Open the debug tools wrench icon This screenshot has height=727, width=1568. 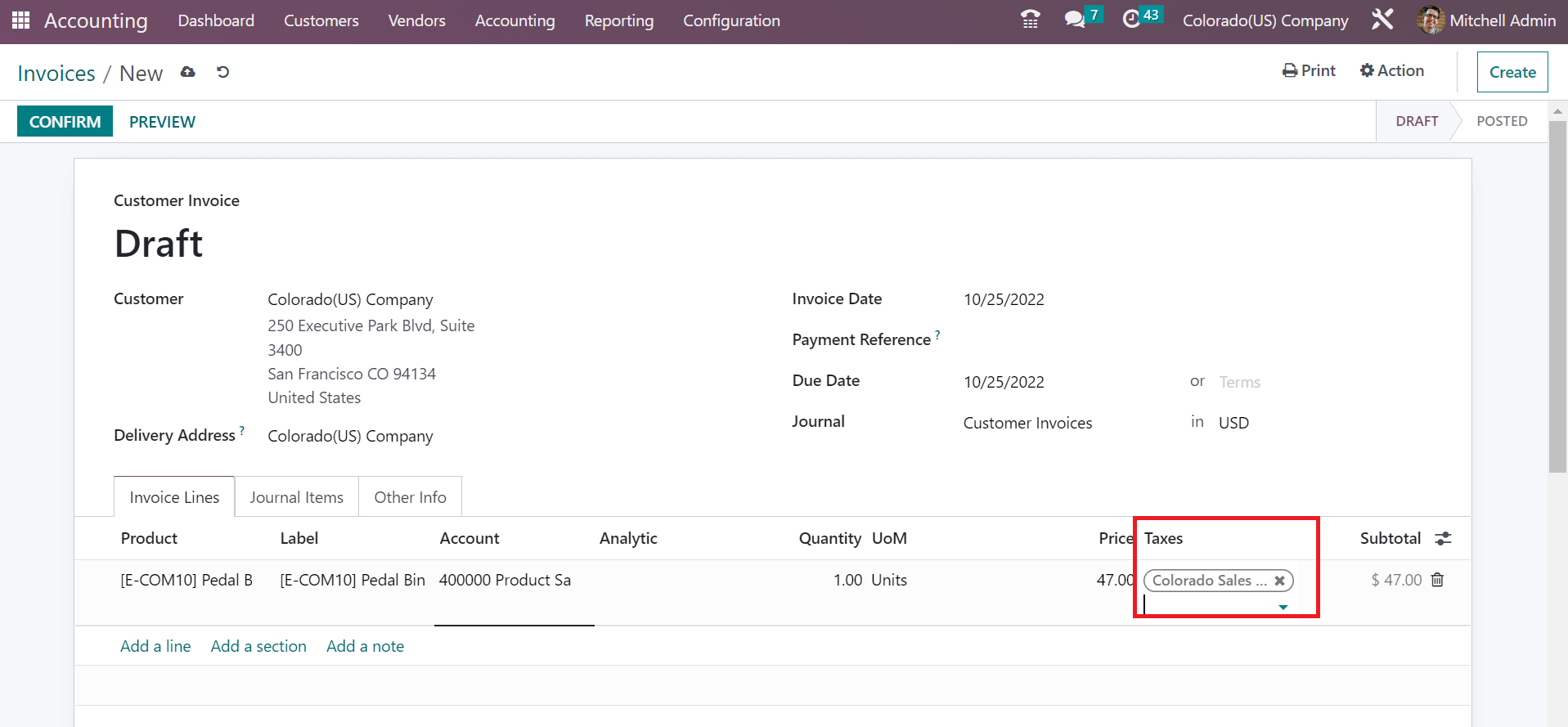coord(1382,20)
